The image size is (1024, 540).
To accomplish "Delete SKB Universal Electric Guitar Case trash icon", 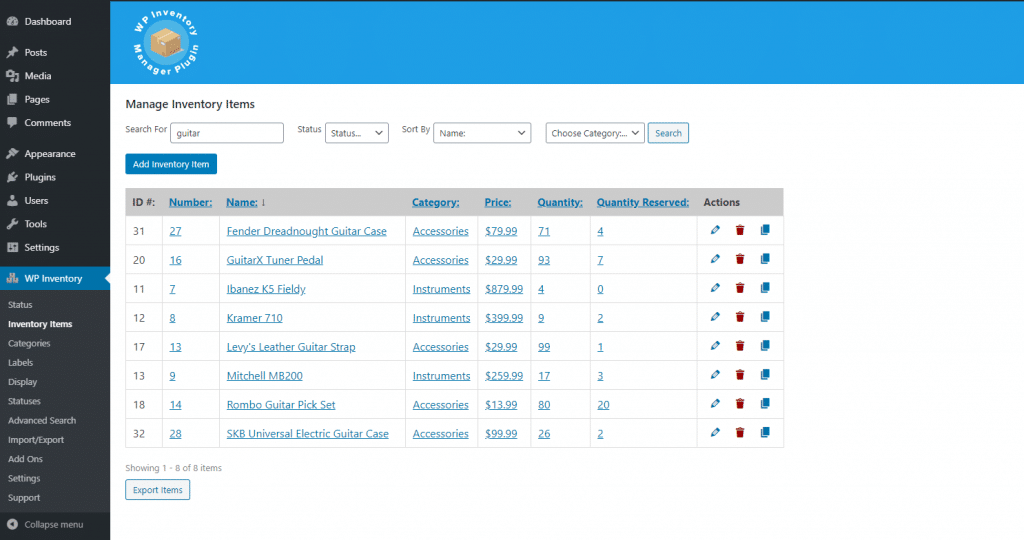I will 740,432.
